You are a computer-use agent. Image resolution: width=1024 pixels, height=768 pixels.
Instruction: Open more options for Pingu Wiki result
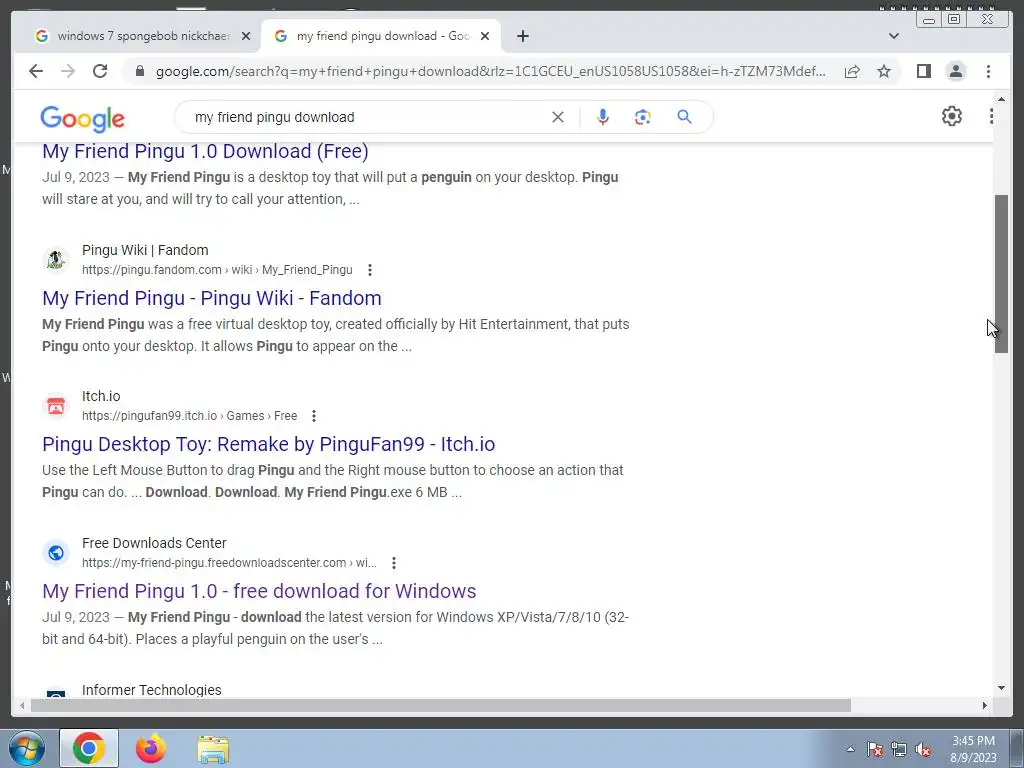(370, 270)
